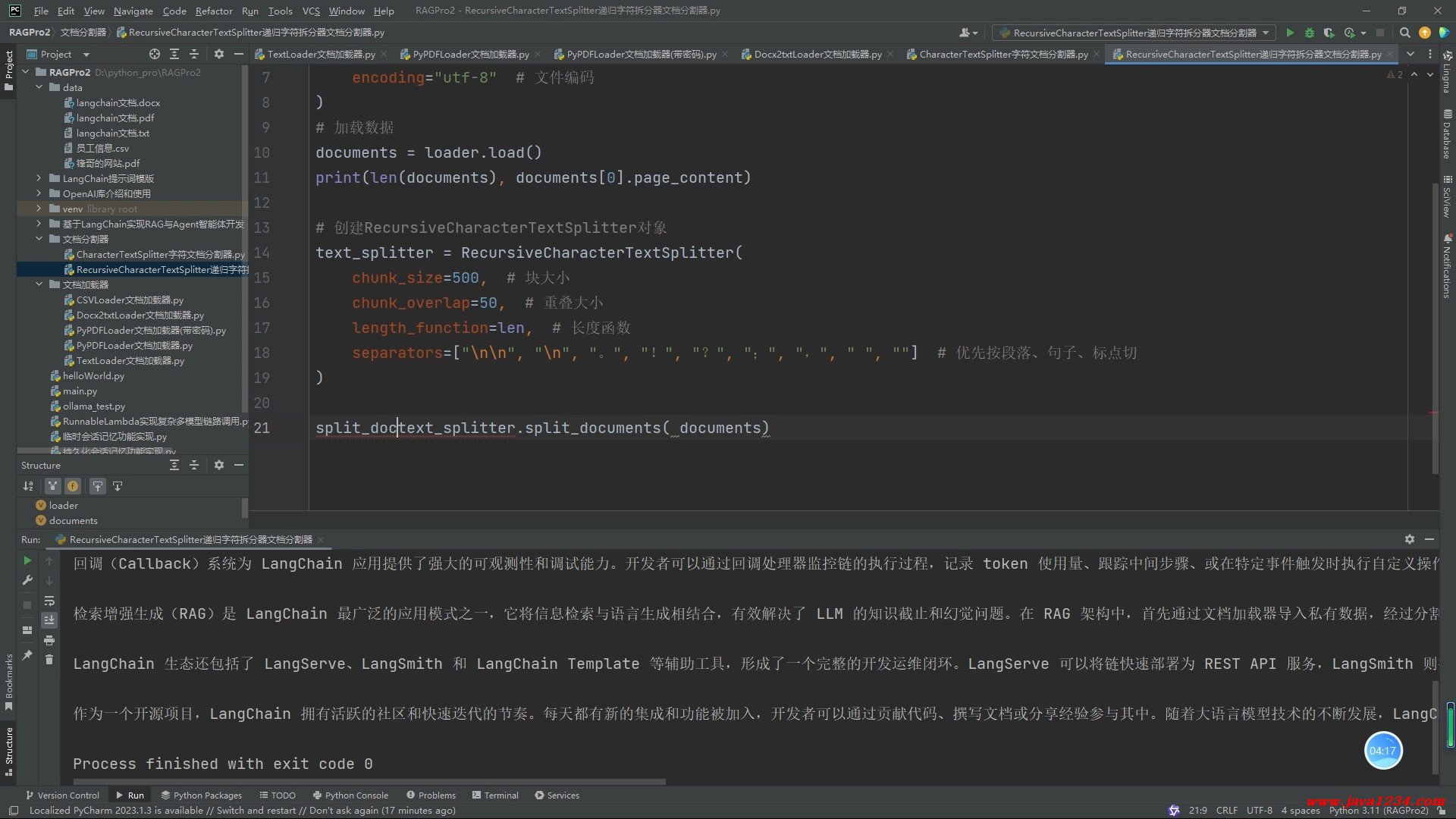Click the green Run button in top toolbar
The width and height of the screenshot is (1456, 819).
1289,33
